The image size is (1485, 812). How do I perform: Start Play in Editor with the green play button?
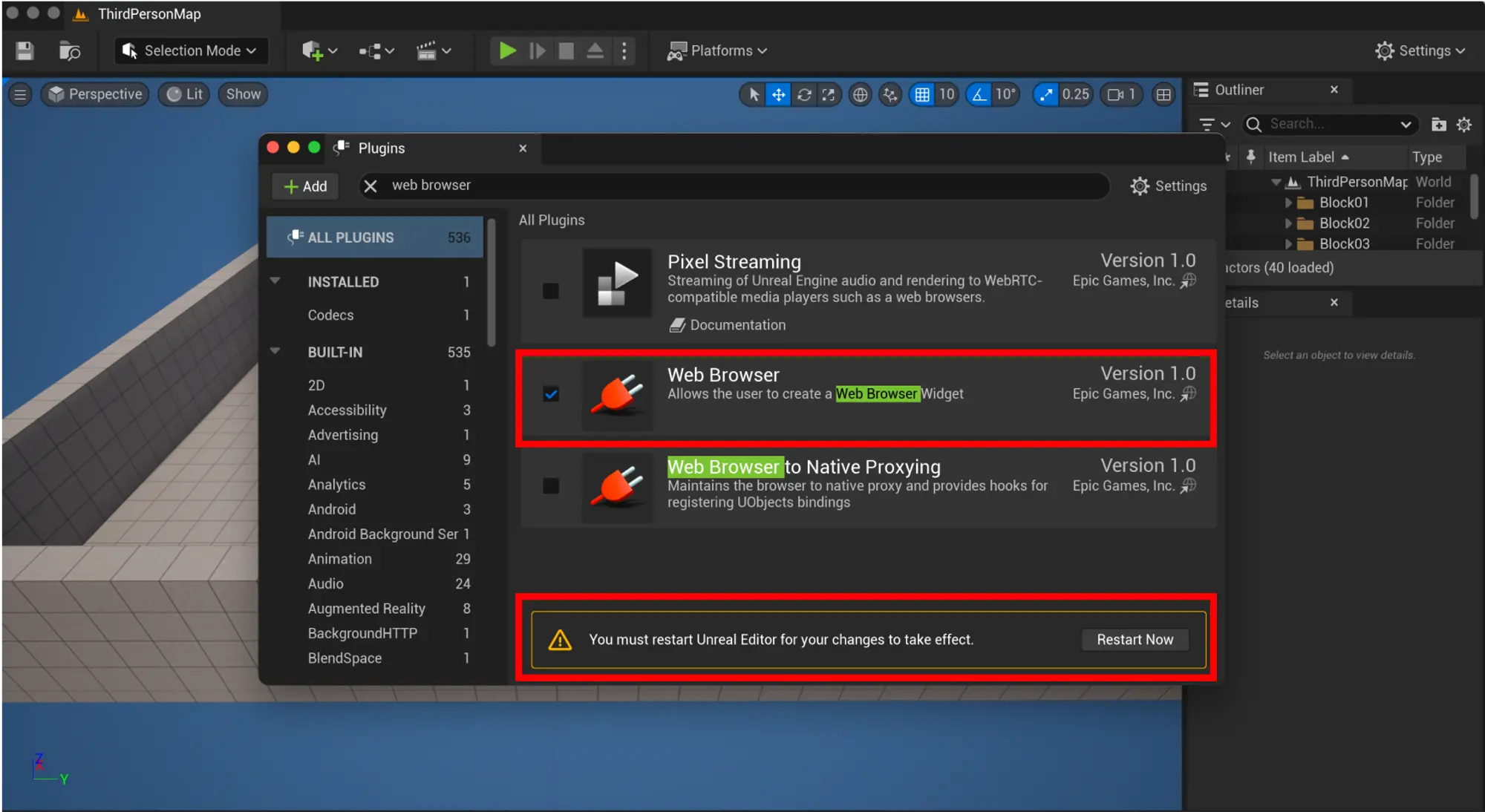click(x=507, y=50)
